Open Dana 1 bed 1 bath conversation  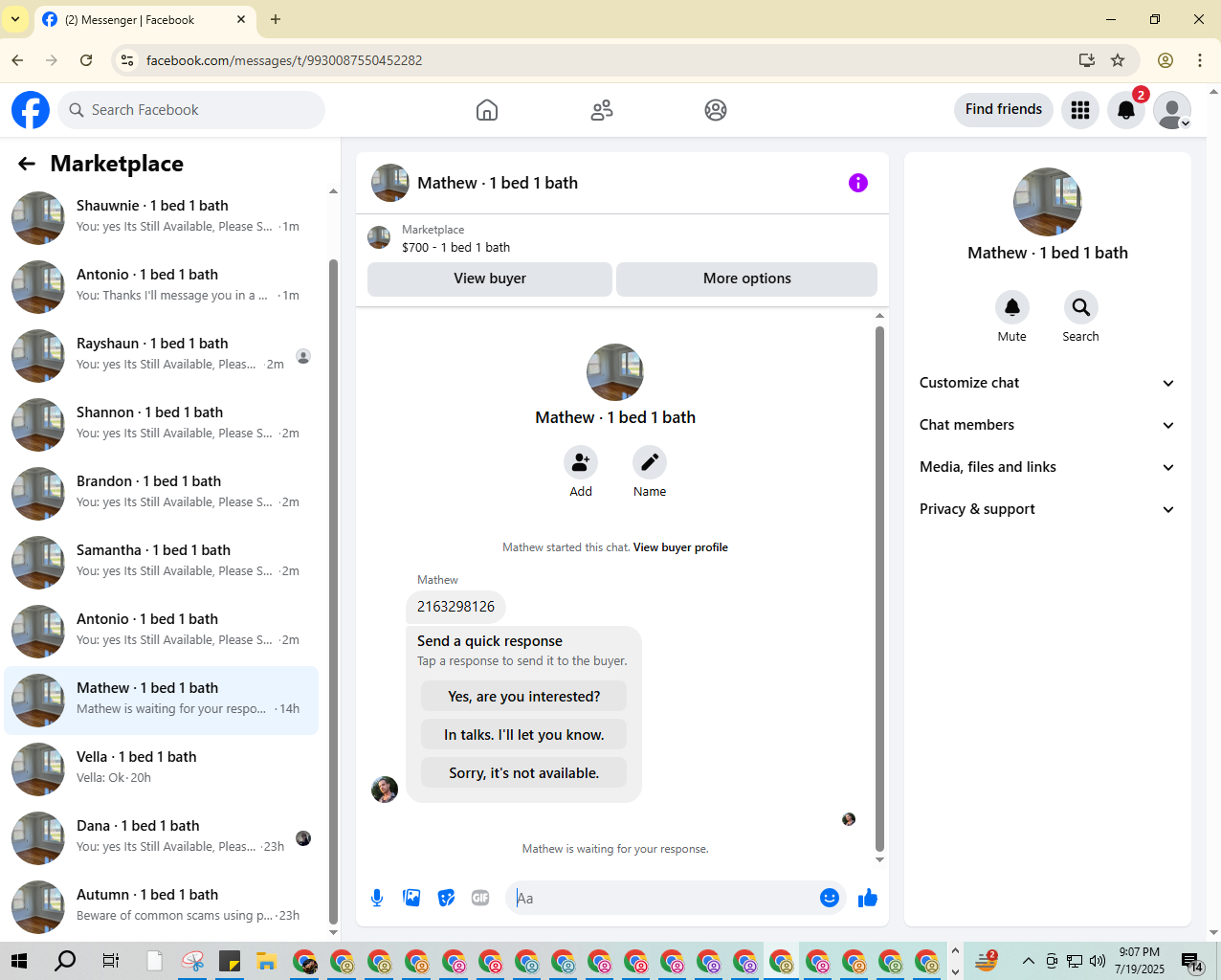(162, 838)
